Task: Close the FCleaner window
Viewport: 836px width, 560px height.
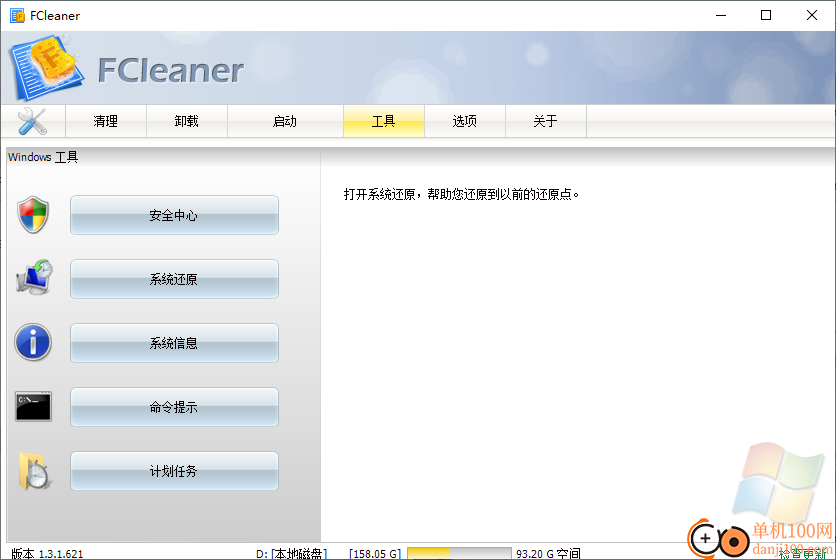Action: coord(811,15)
